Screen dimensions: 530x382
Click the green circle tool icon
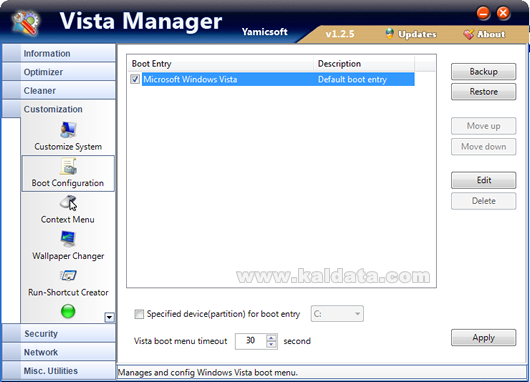(x=68, y=311)
